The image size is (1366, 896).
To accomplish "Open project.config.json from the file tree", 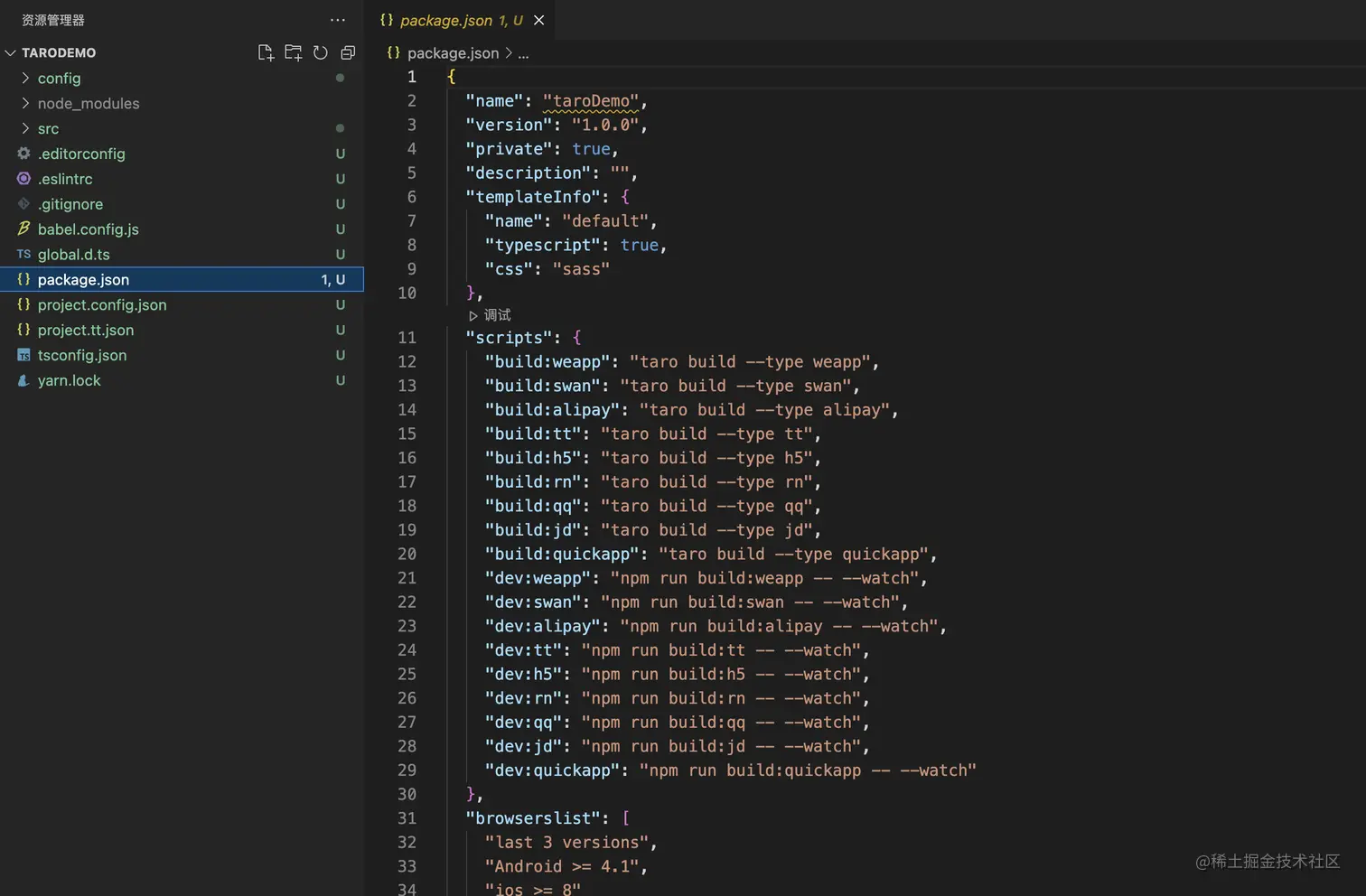I will point(182,304).
